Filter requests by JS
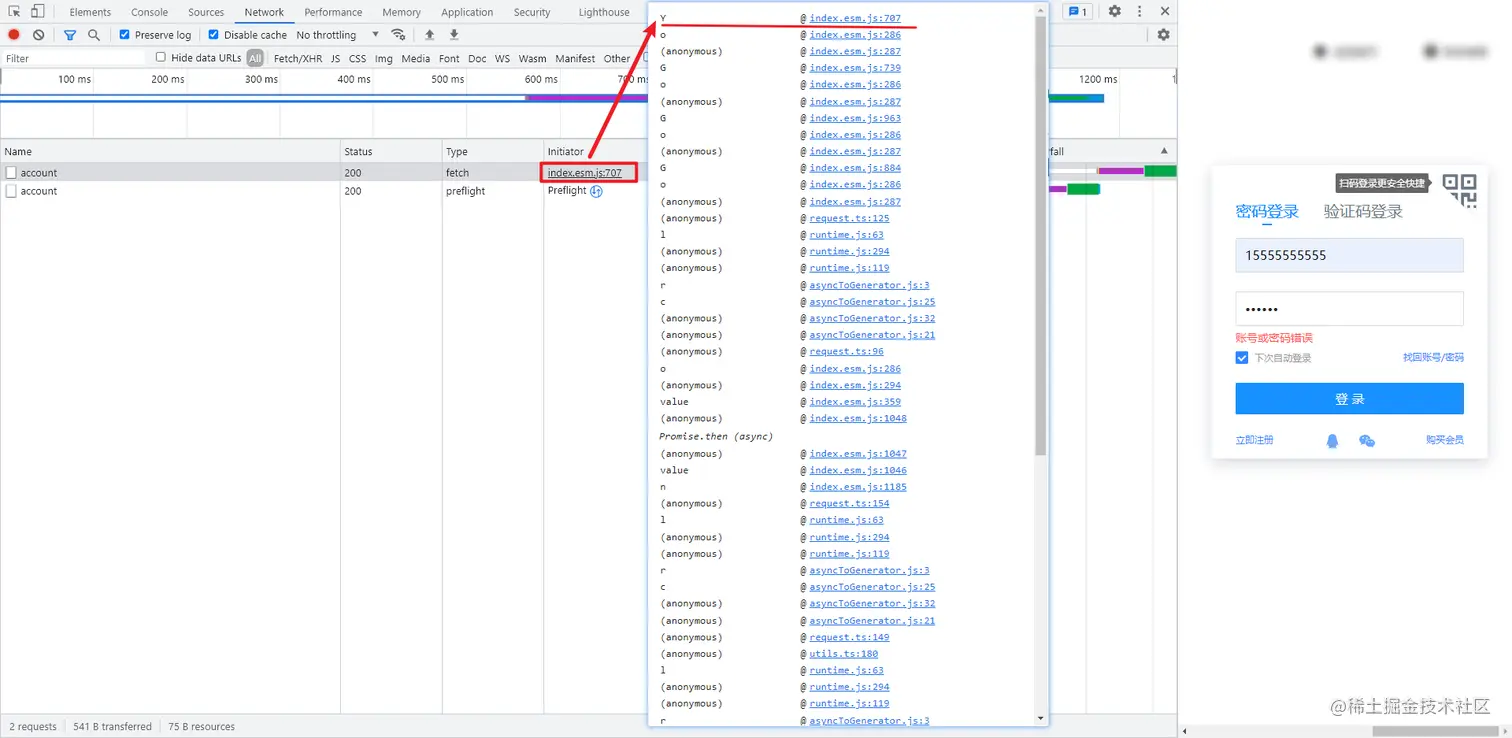Image resolution: width=1512 pixels, height=738 pixels. 335,58
